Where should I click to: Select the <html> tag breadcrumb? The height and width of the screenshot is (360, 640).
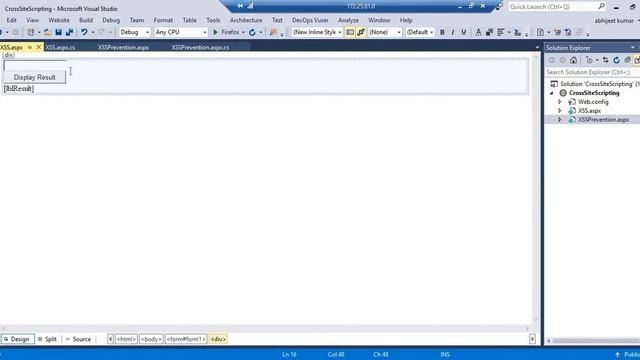(126, 339)
